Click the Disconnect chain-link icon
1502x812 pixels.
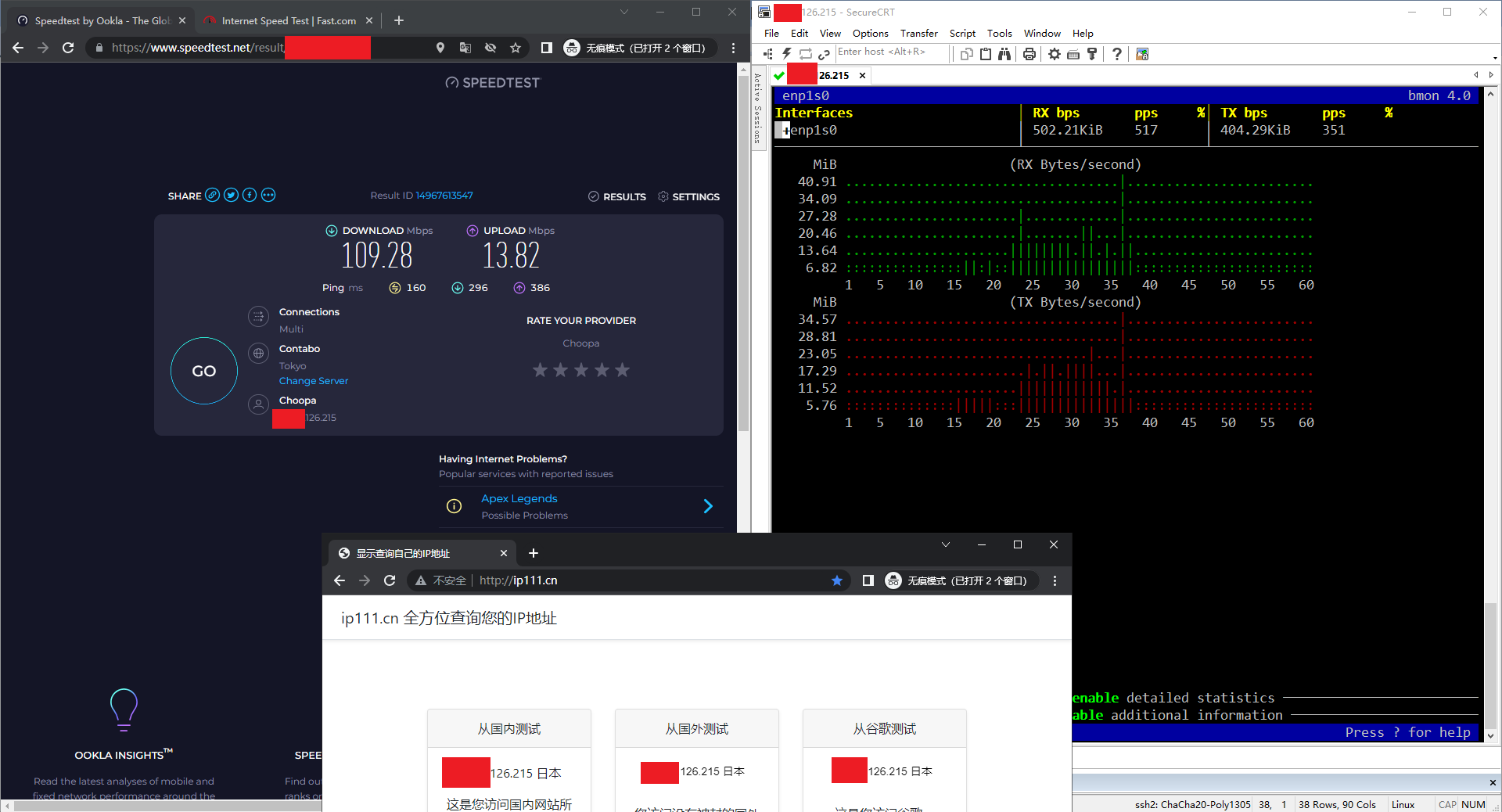pos(824,54)
